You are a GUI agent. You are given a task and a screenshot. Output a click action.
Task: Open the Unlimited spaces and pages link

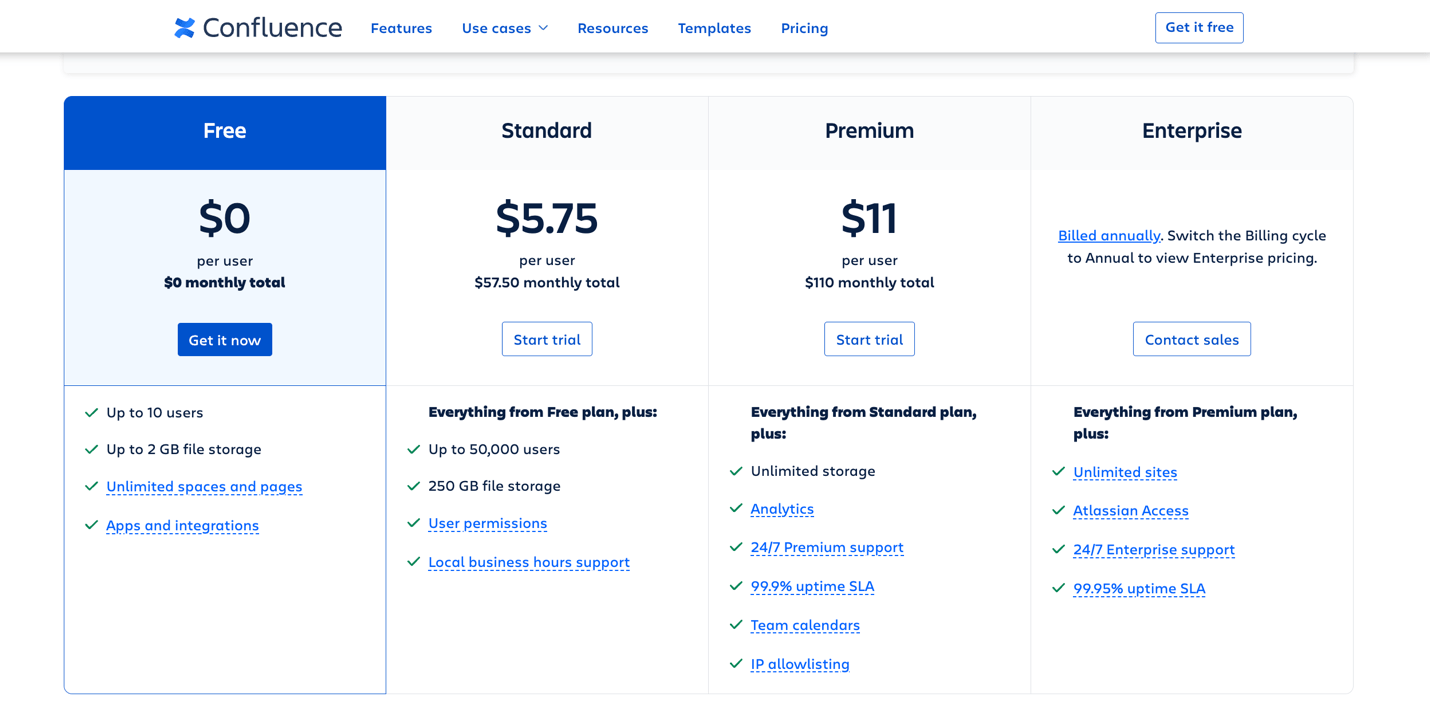click(204, 486)
